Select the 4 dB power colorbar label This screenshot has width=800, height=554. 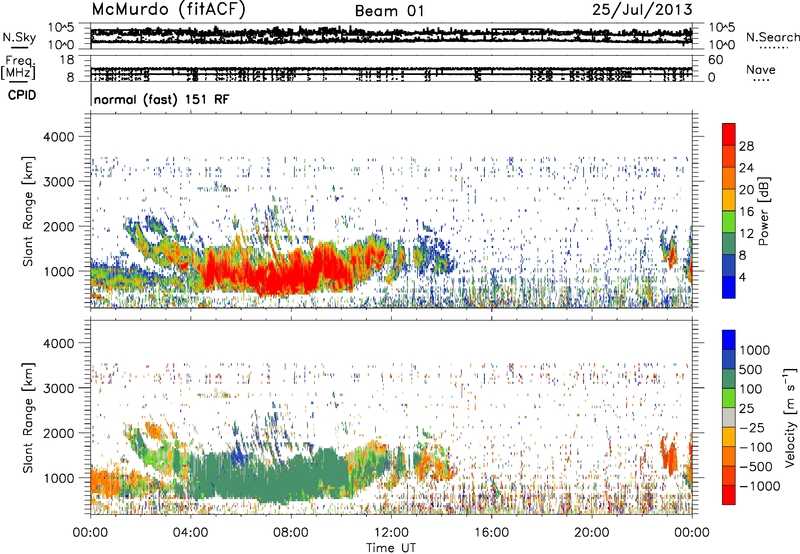coord(742,278)
